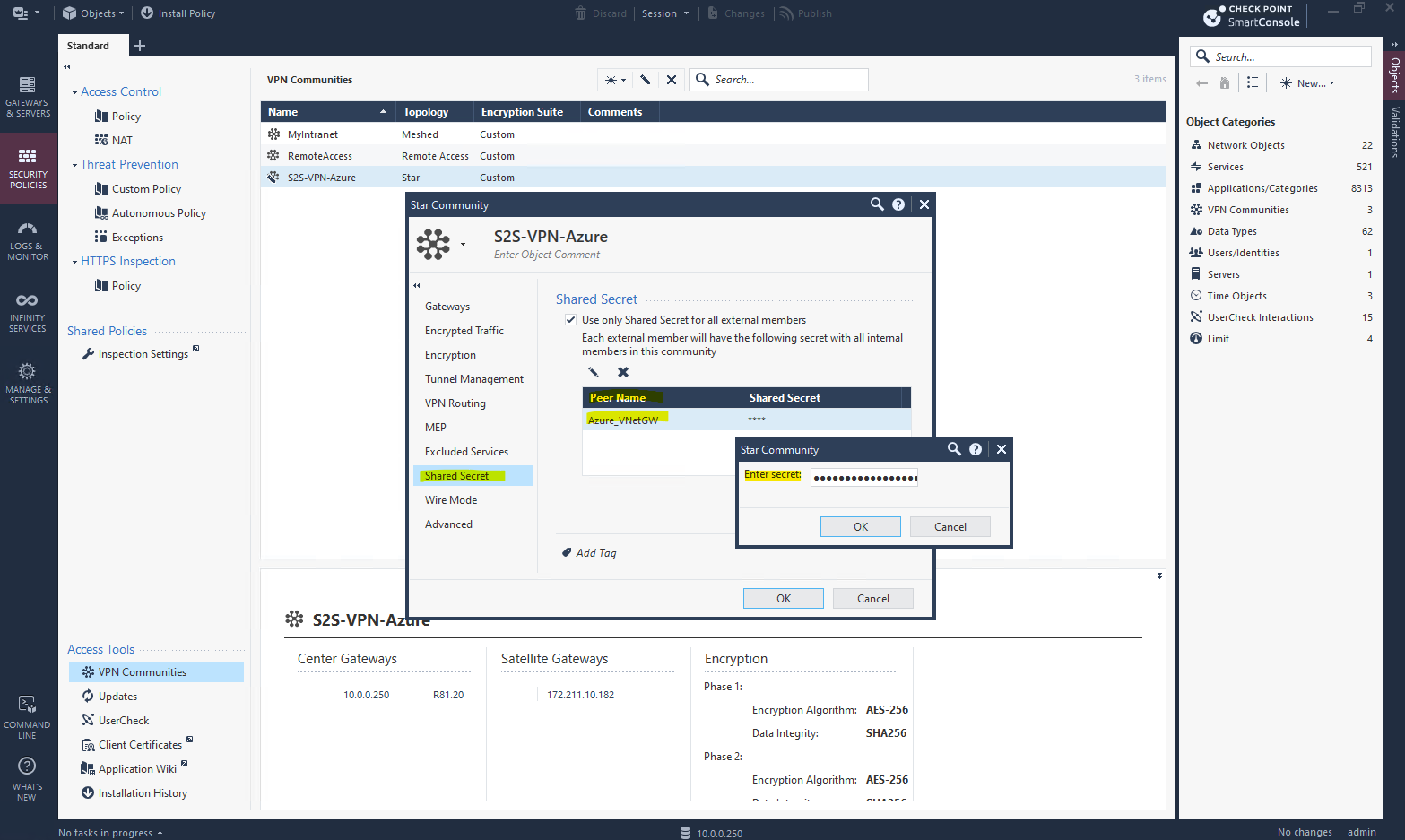1405x840 pixels.
Task: Open the application main menu dropdown
Action: (x=26, y=13)
